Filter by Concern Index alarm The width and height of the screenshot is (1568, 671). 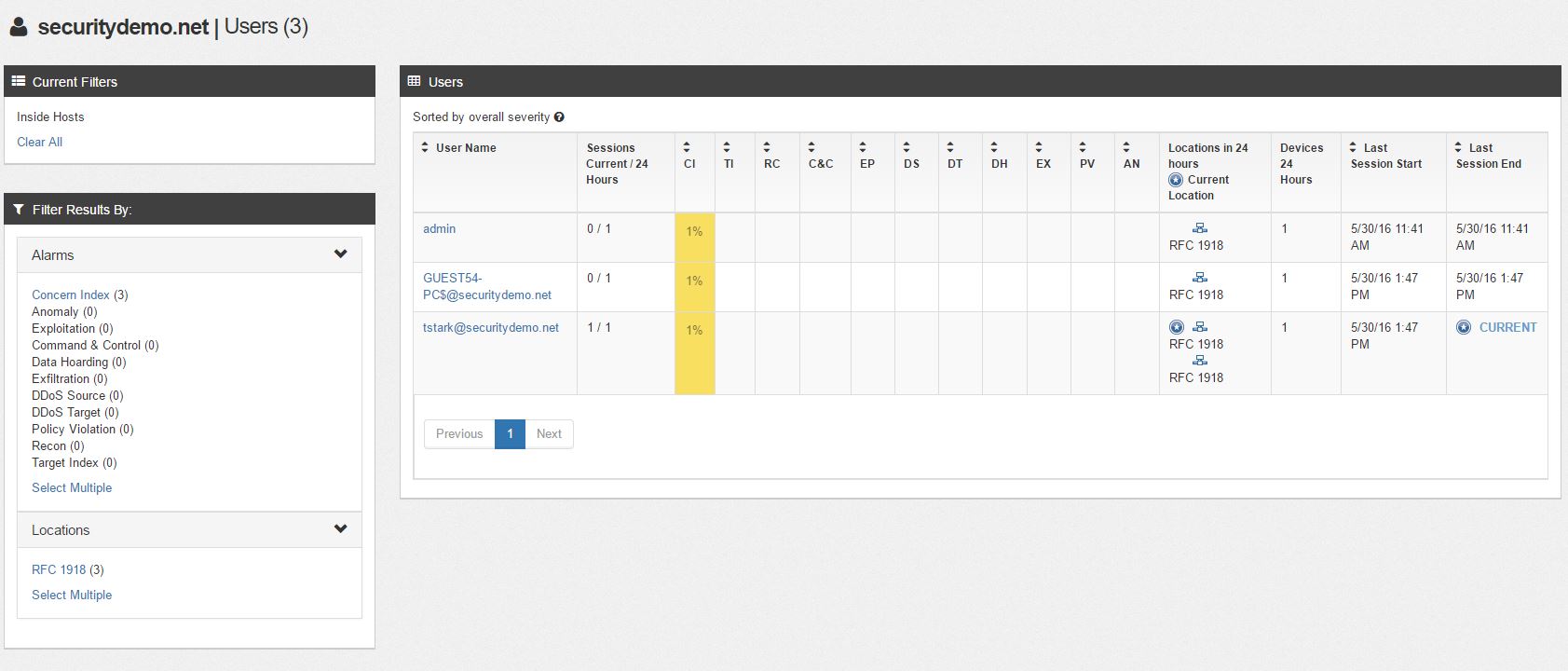pos(71,294)
